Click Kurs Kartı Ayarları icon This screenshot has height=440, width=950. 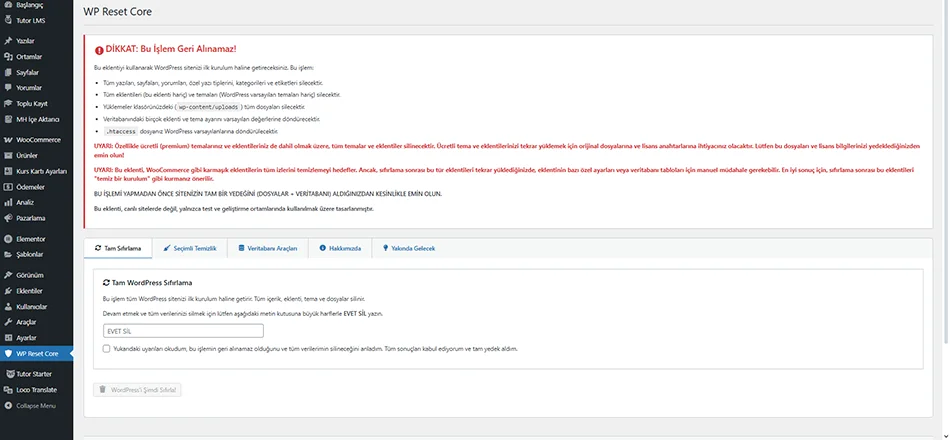click(x=8, y=172)
